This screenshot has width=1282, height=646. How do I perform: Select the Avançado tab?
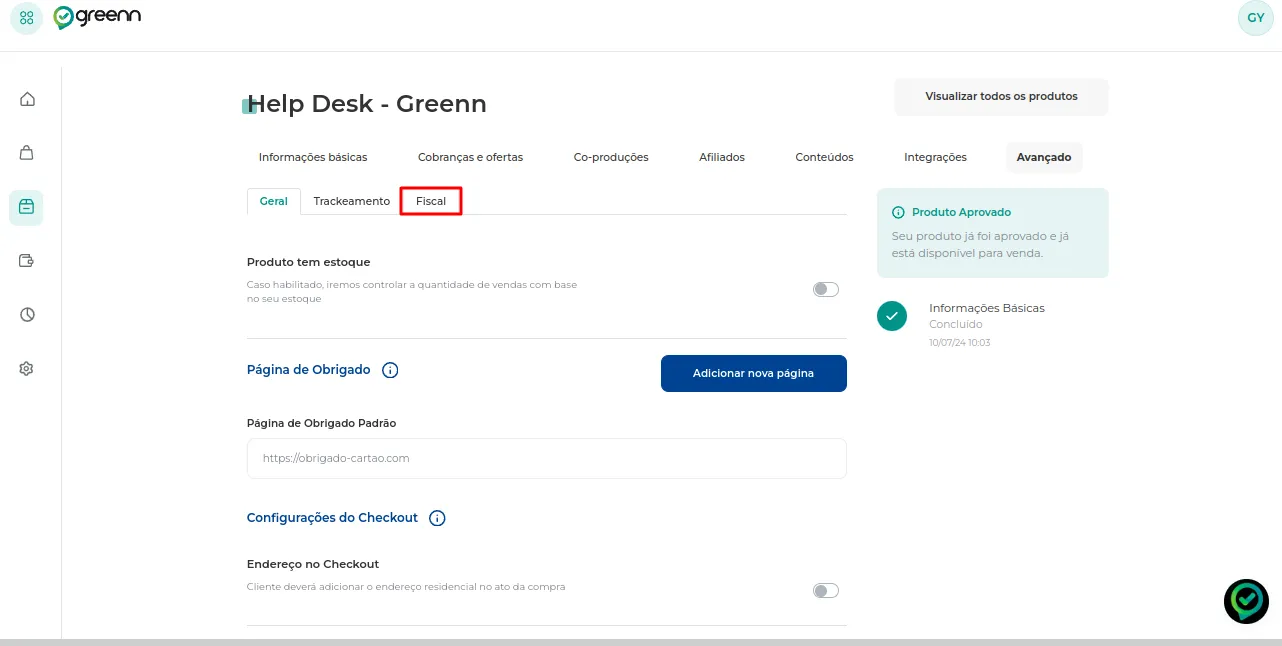1044,157
